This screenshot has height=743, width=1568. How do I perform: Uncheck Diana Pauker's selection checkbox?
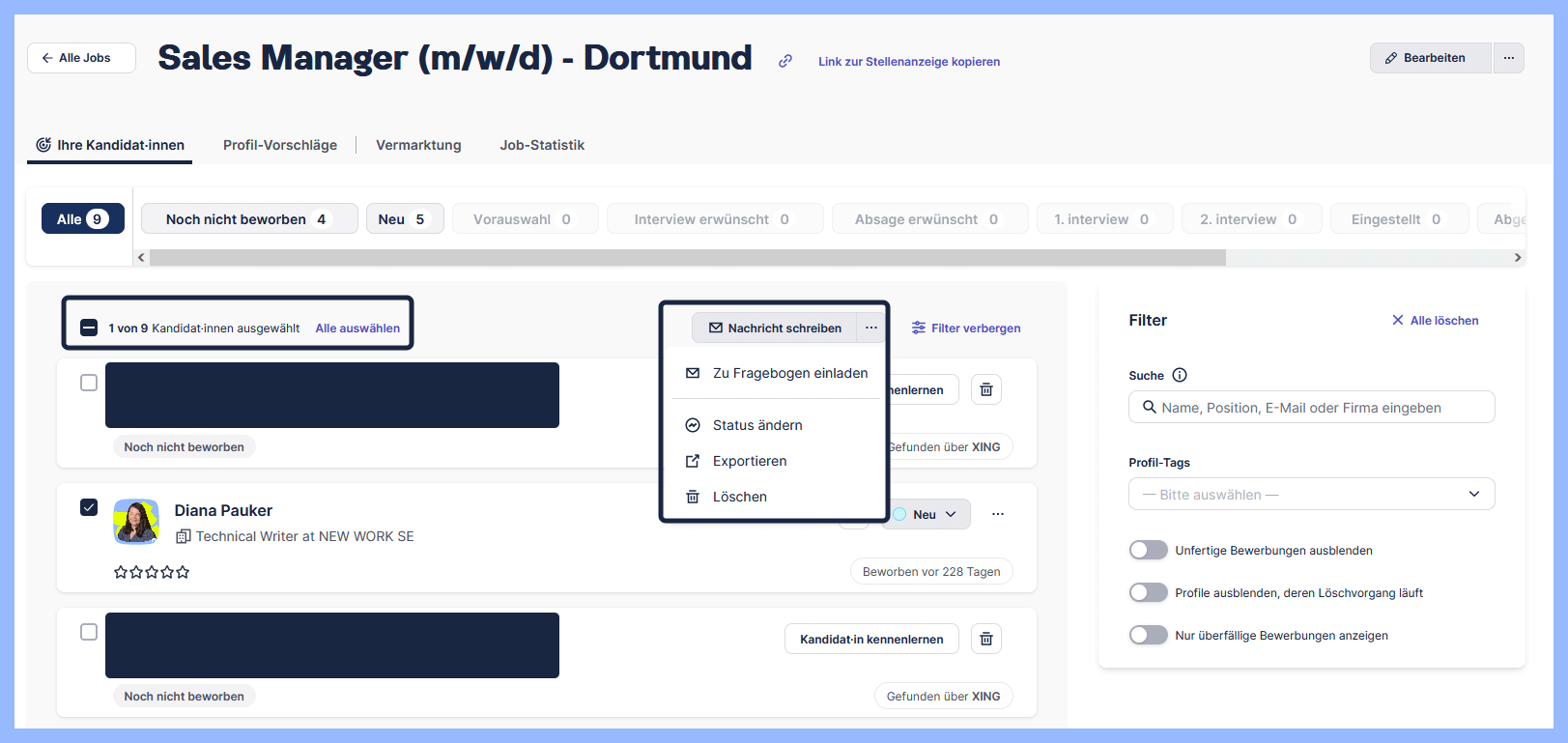tap(89, 507)
